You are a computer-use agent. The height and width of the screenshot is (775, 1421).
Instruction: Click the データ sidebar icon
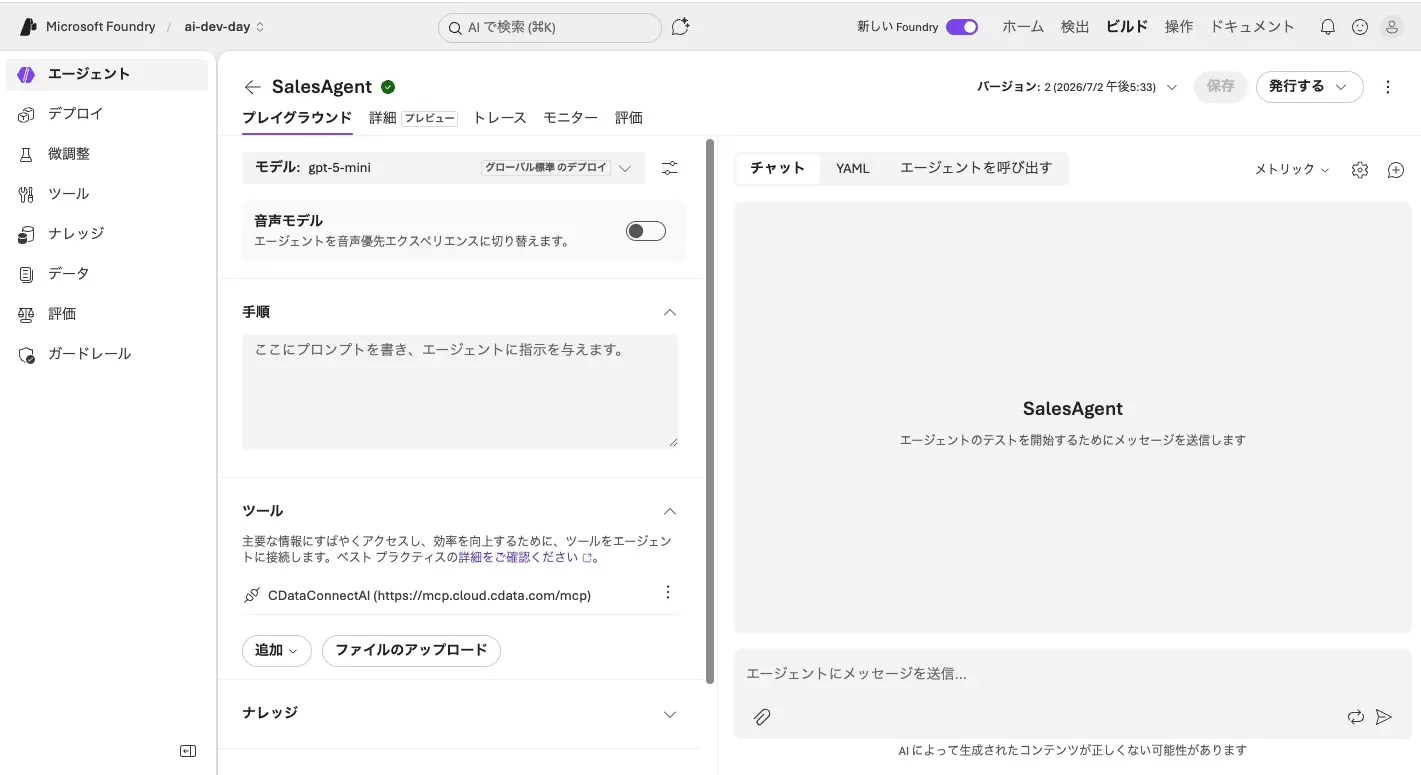(x=27, y=274)
